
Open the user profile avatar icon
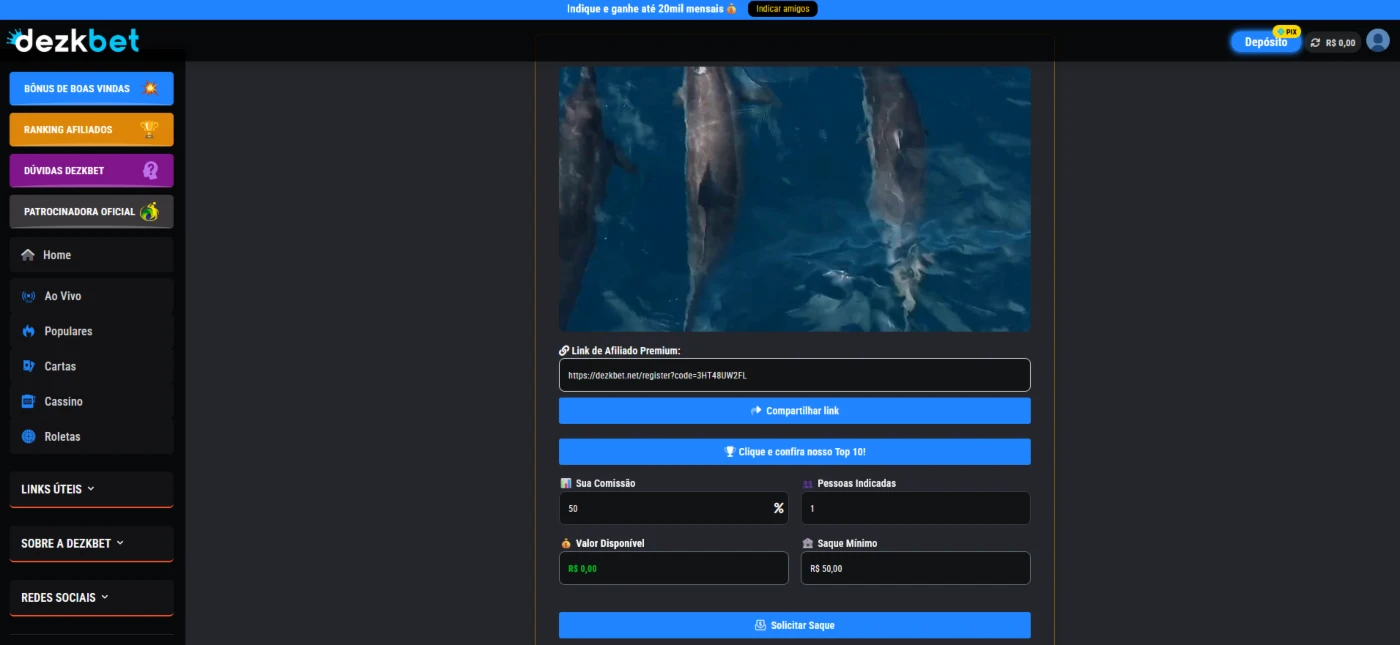(1377, 41)
